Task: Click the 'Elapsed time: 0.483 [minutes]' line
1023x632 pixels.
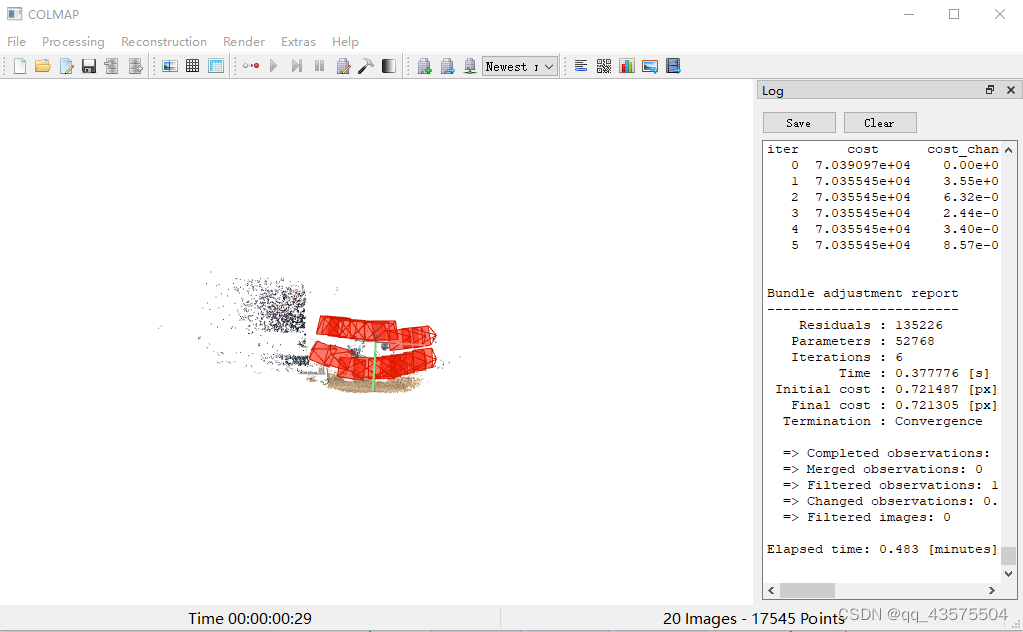Action: click(882, 549)
